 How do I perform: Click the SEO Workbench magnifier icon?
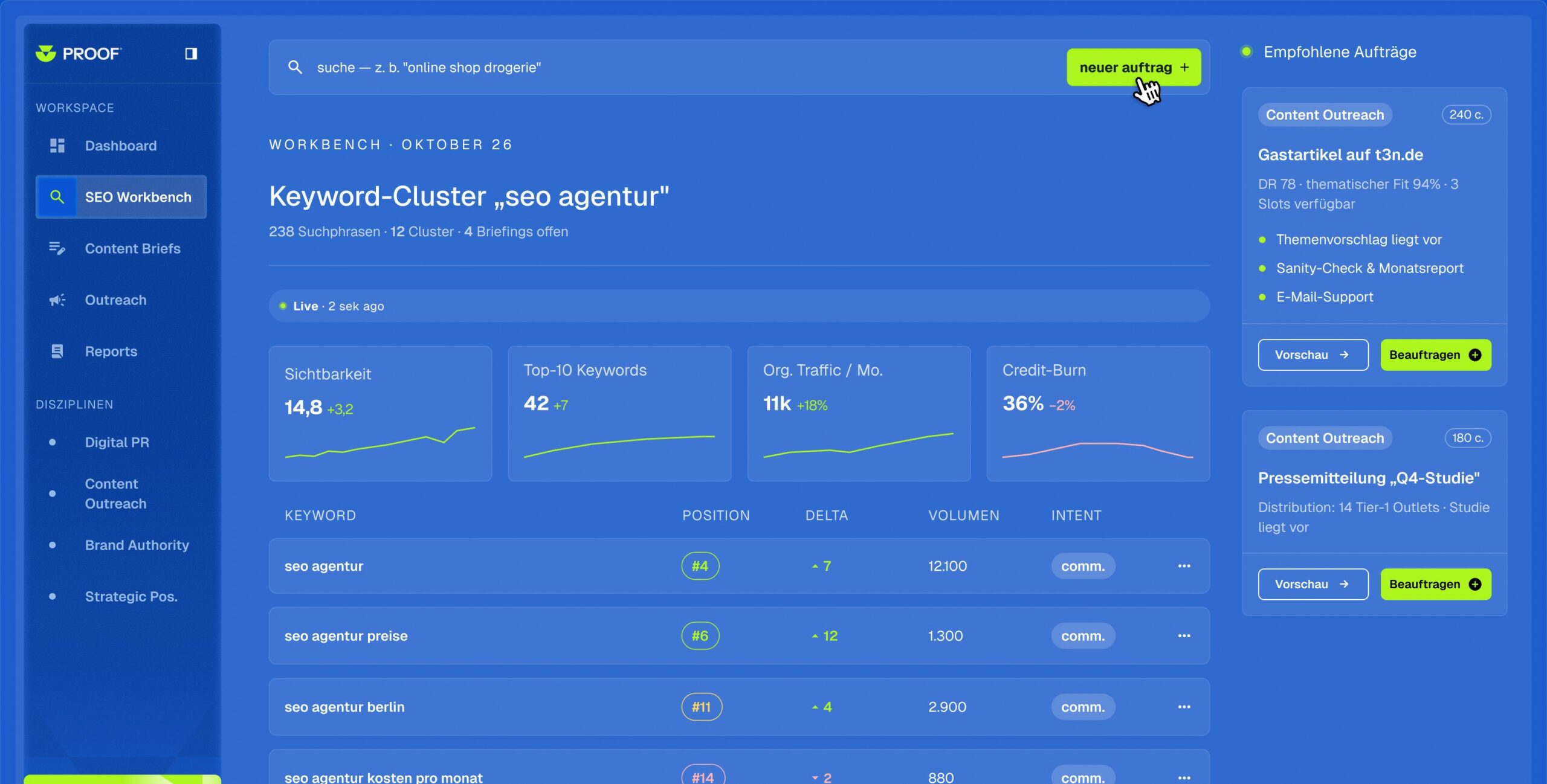click(57, 197)
